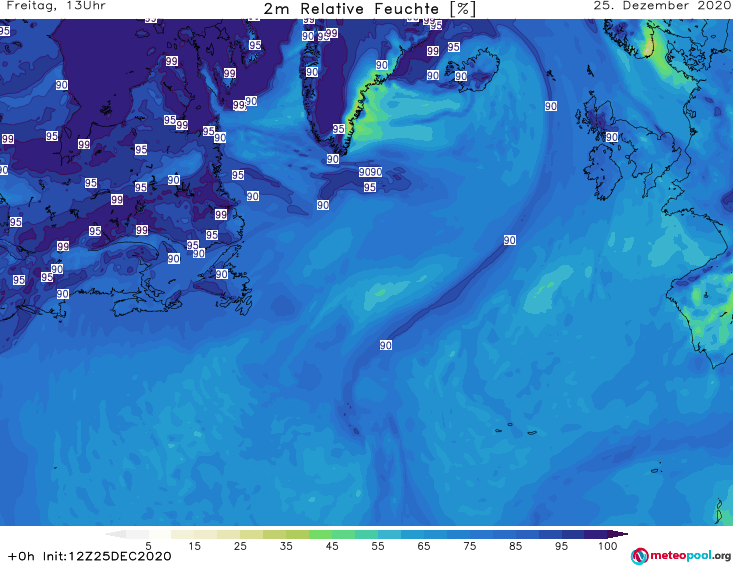This screenshot has height=566, width=733.
Task: Click the round meteopool logo icon
Action: tap(639, 556)
